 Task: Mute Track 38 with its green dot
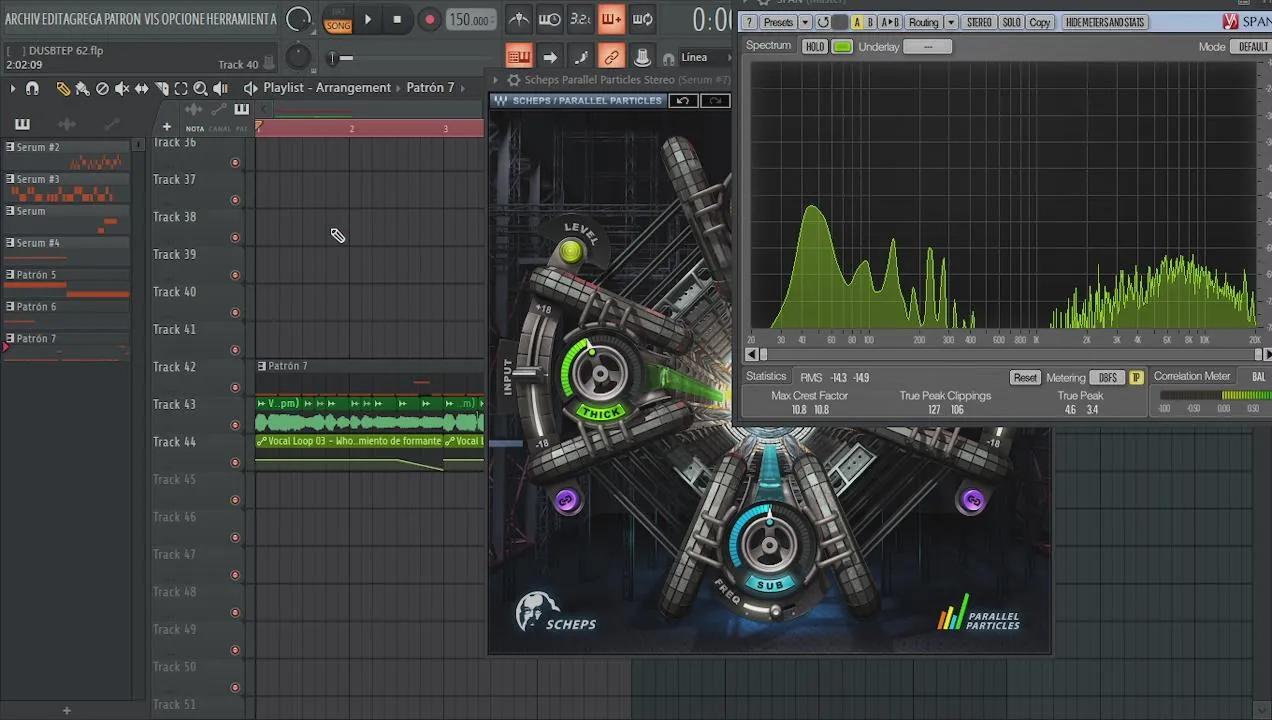point(235,238)
